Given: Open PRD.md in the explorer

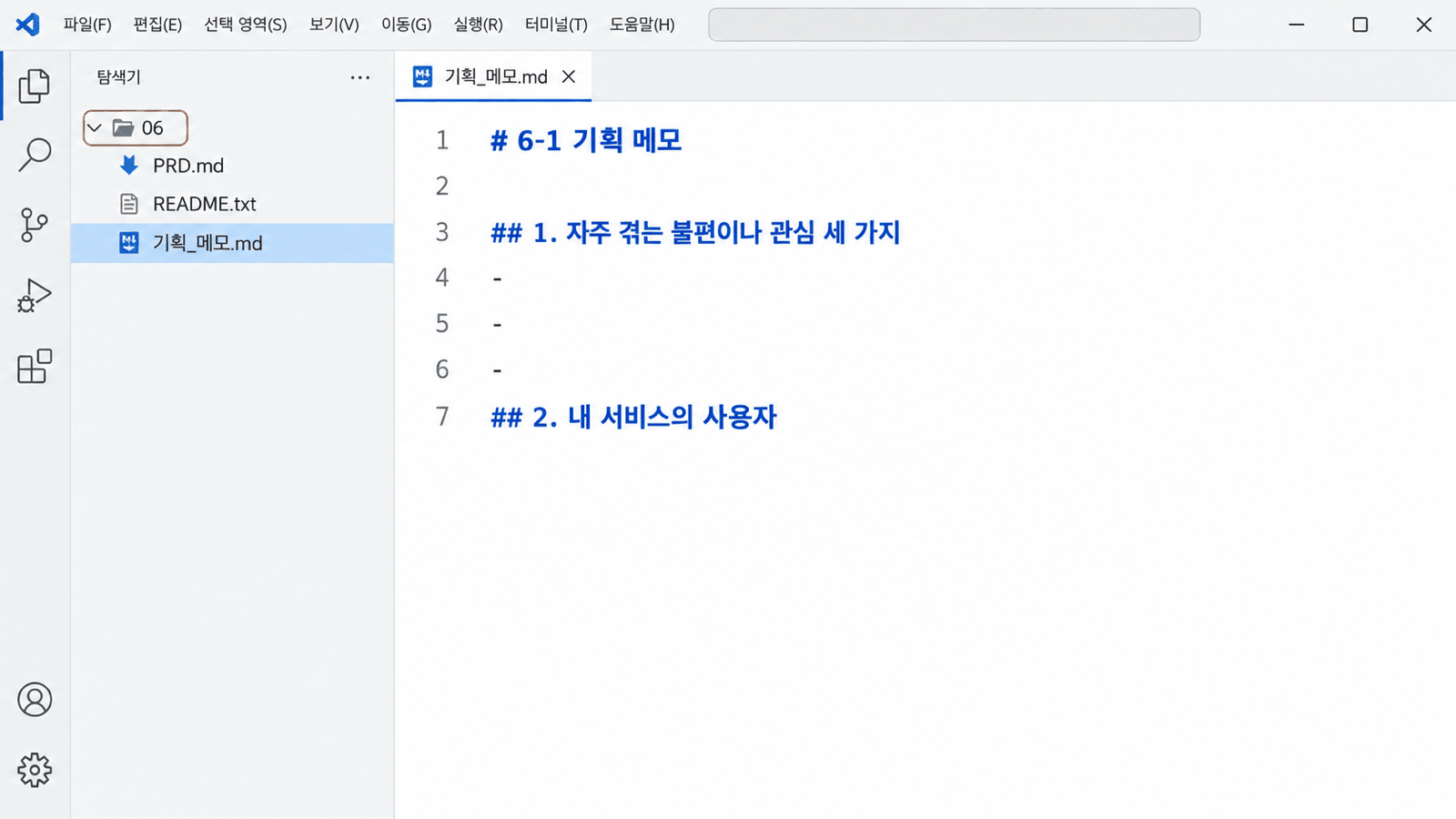Looking at the screenshot, I should (x=232, y=166).
